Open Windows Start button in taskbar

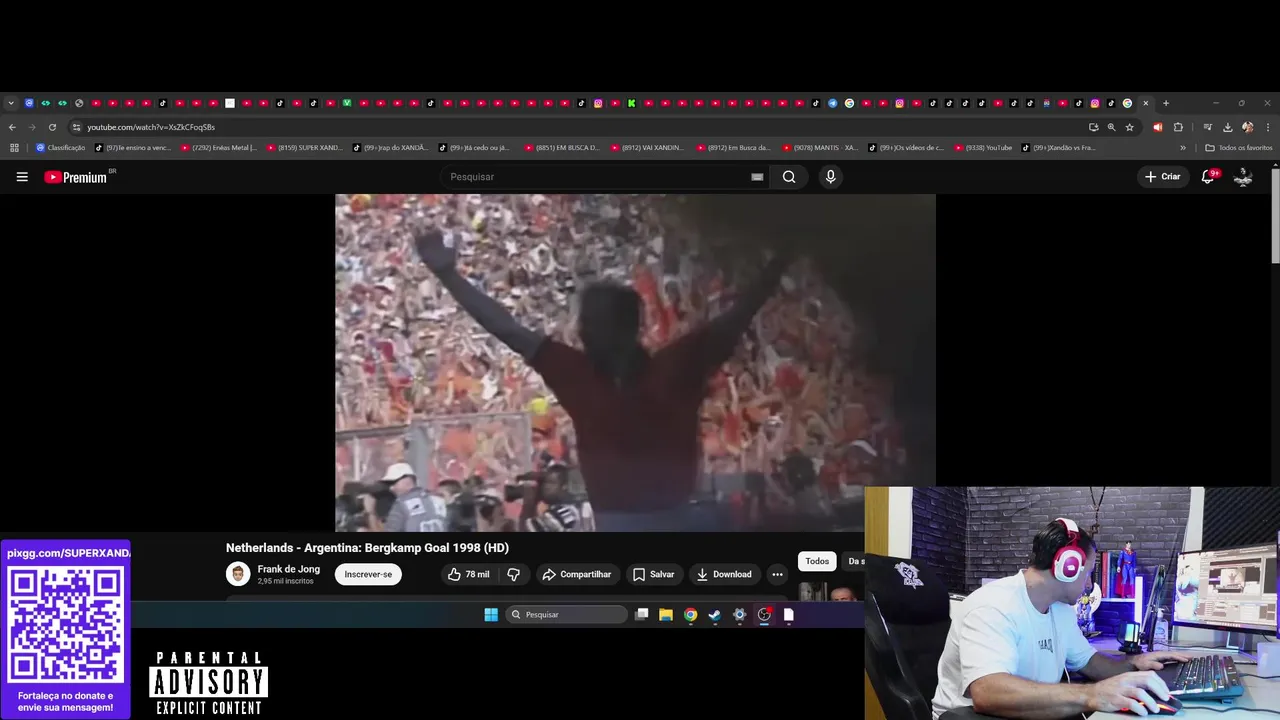[x=491, y=615]
